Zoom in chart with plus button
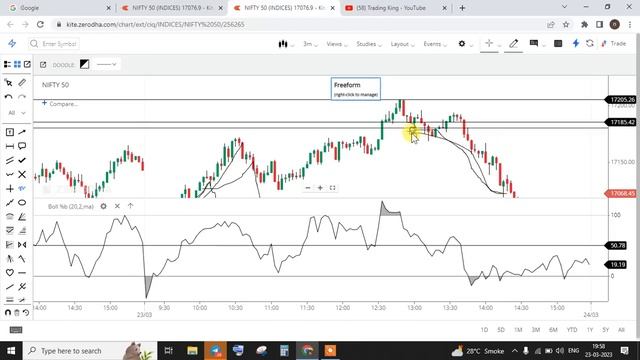This screenshot has height=360, width=640. pyautogui.click(x=320, y=188)
